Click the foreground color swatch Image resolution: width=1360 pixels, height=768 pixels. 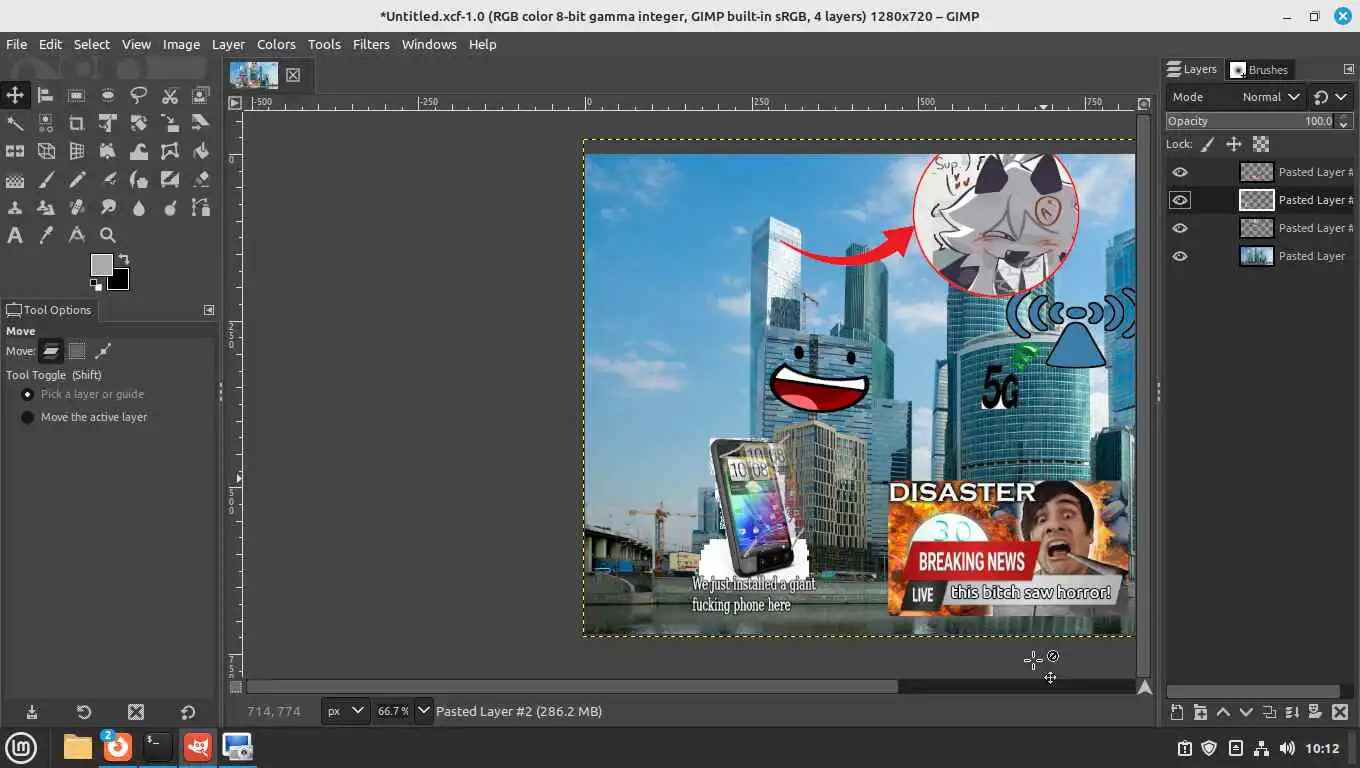click(101, 265)
